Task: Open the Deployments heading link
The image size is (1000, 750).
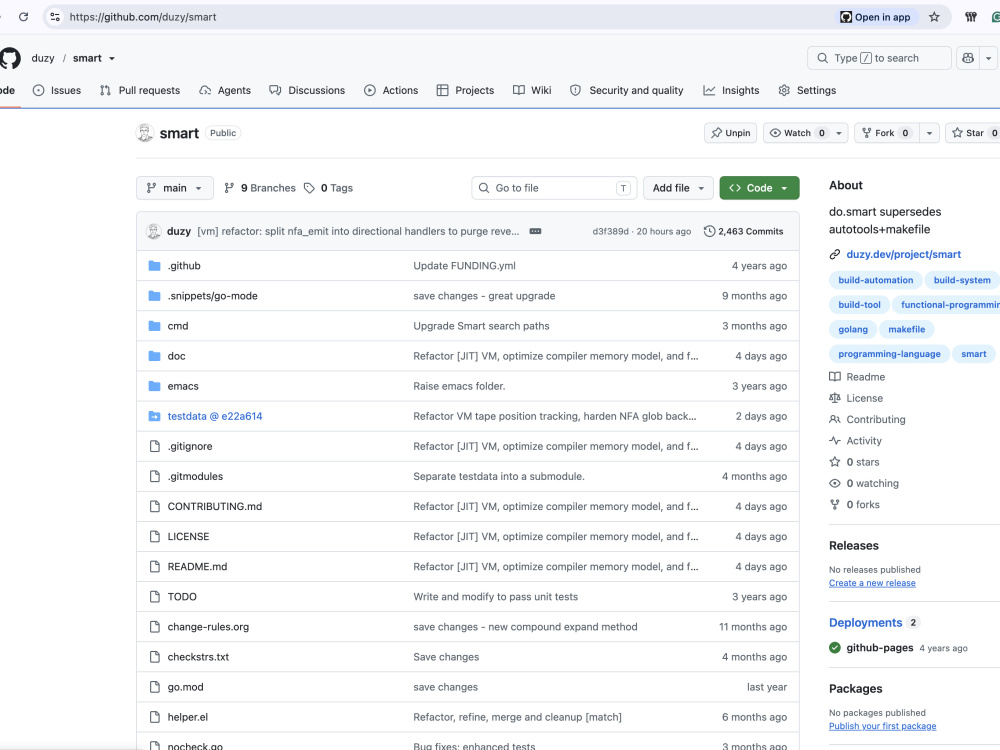Action: (865, 622)
